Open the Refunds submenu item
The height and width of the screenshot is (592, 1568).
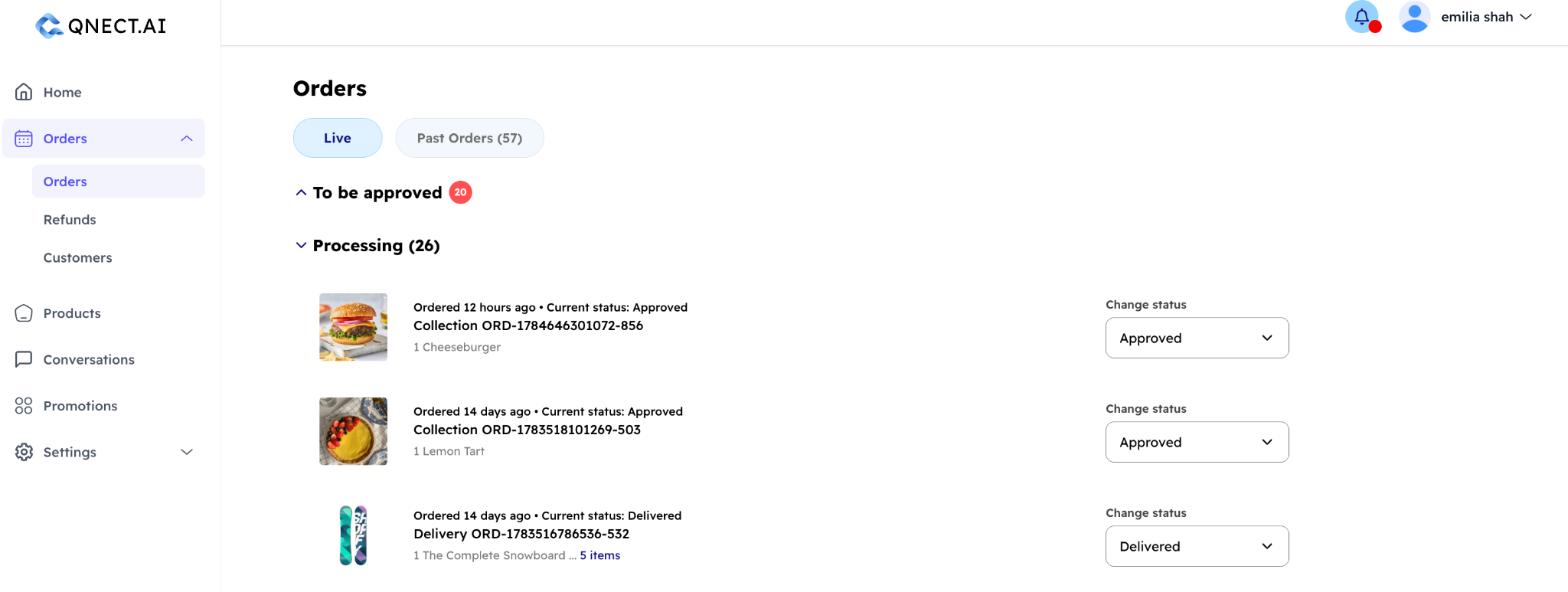[70, 220]
